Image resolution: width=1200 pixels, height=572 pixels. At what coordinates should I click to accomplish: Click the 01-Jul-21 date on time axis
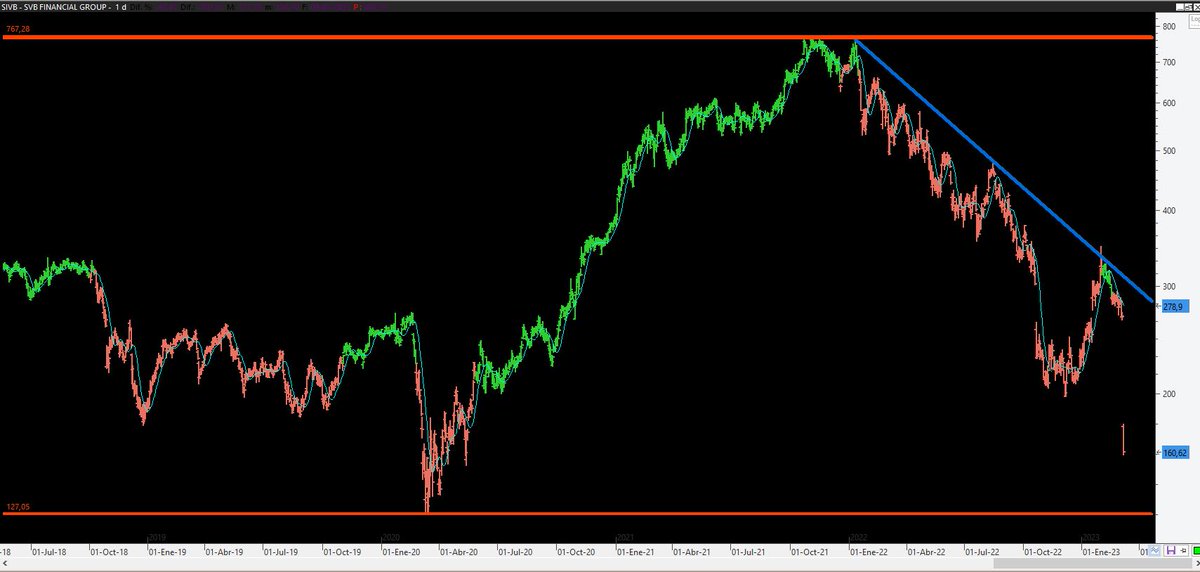750,550
